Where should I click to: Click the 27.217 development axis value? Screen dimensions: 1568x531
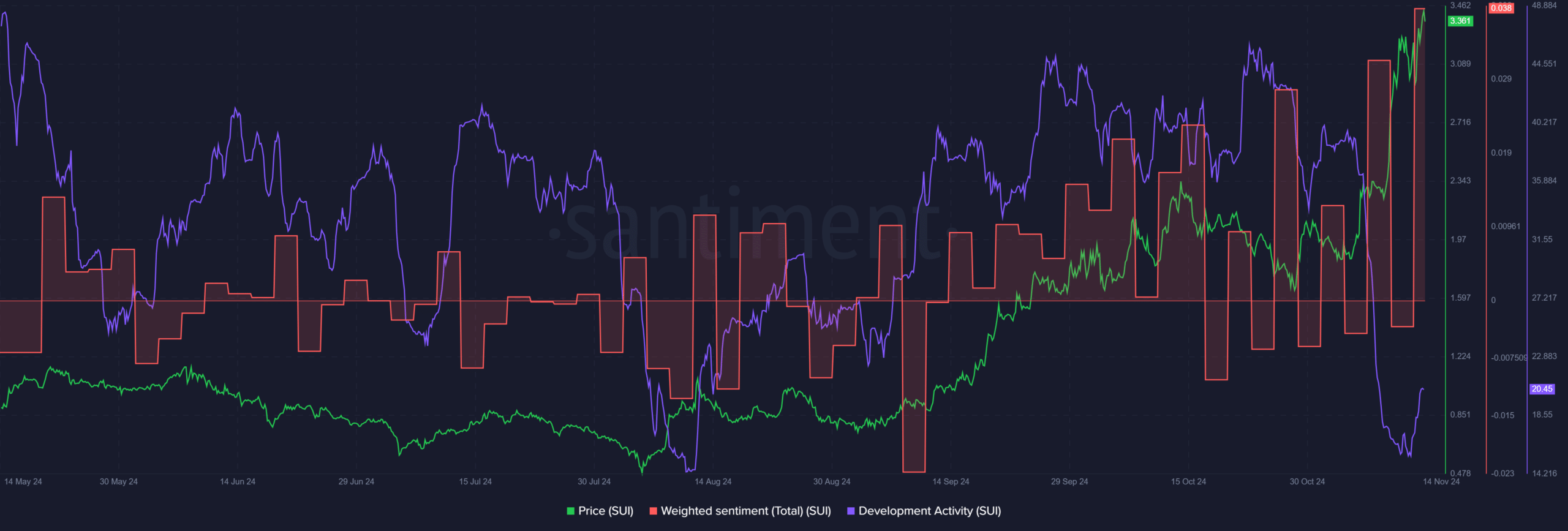(1544, 298)
